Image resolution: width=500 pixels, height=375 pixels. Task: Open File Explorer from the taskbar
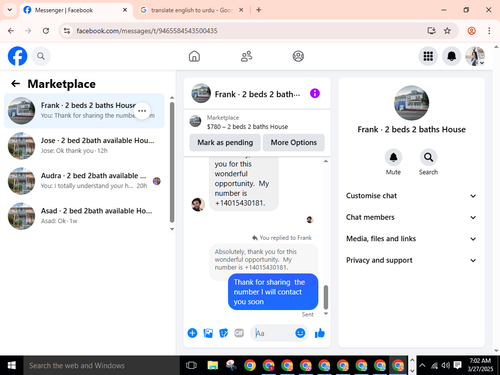(x=213, y=366)
